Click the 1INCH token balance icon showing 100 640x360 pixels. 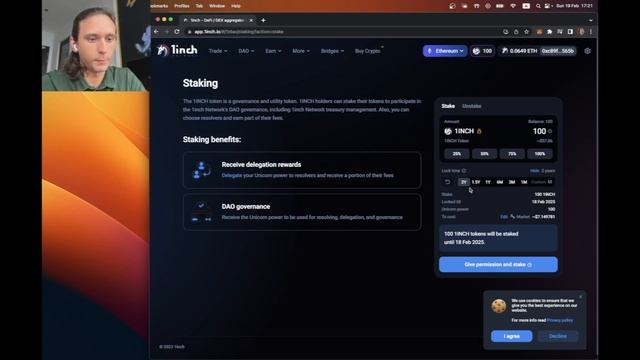pyautogui.click(x=482, y=51)
